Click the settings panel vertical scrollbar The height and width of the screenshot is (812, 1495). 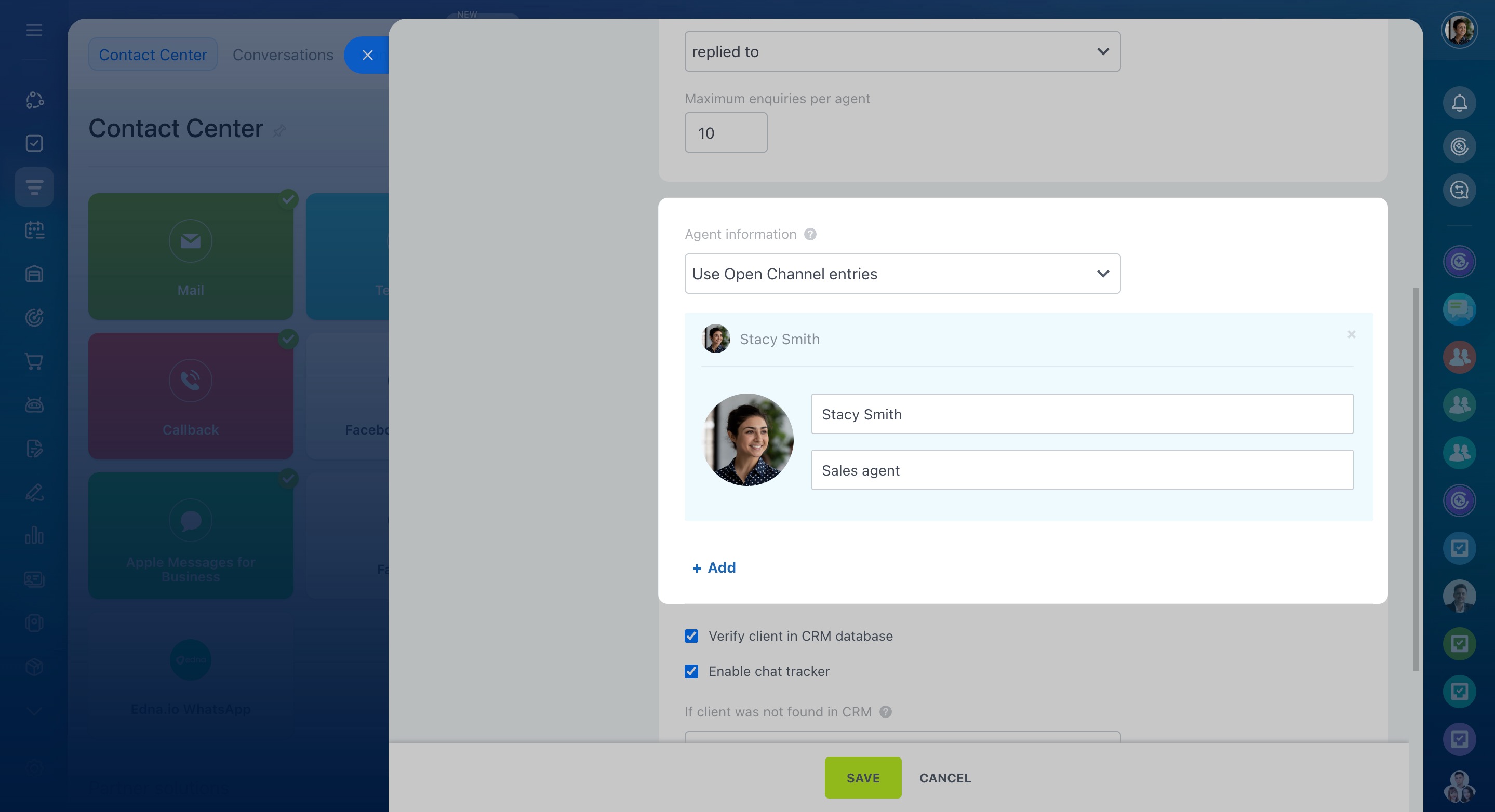(x=1416, y=479)
